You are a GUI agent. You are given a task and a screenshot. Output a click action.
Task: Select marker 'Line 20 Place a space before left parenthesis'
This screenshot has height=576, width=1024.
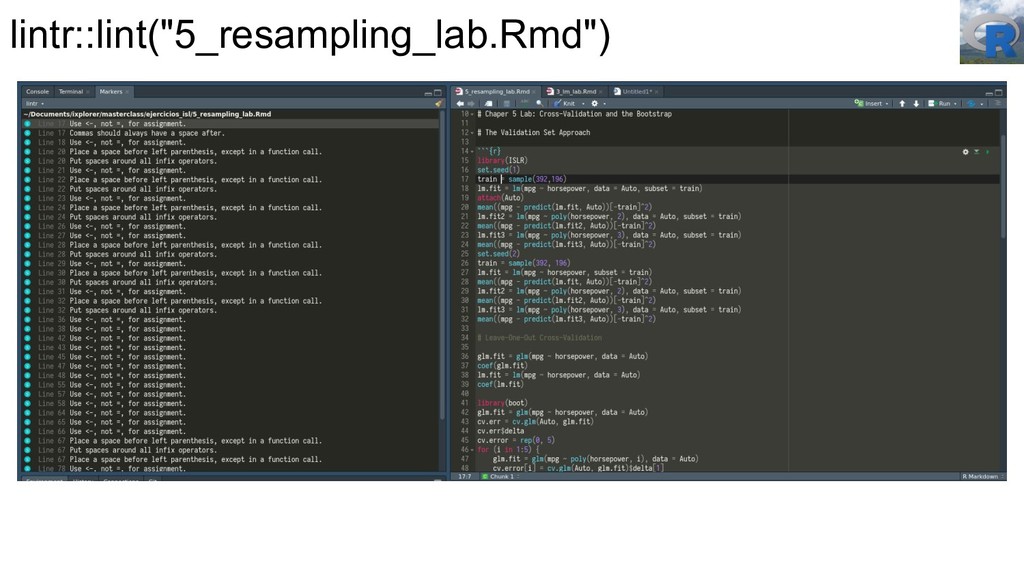tap(232, 152)
